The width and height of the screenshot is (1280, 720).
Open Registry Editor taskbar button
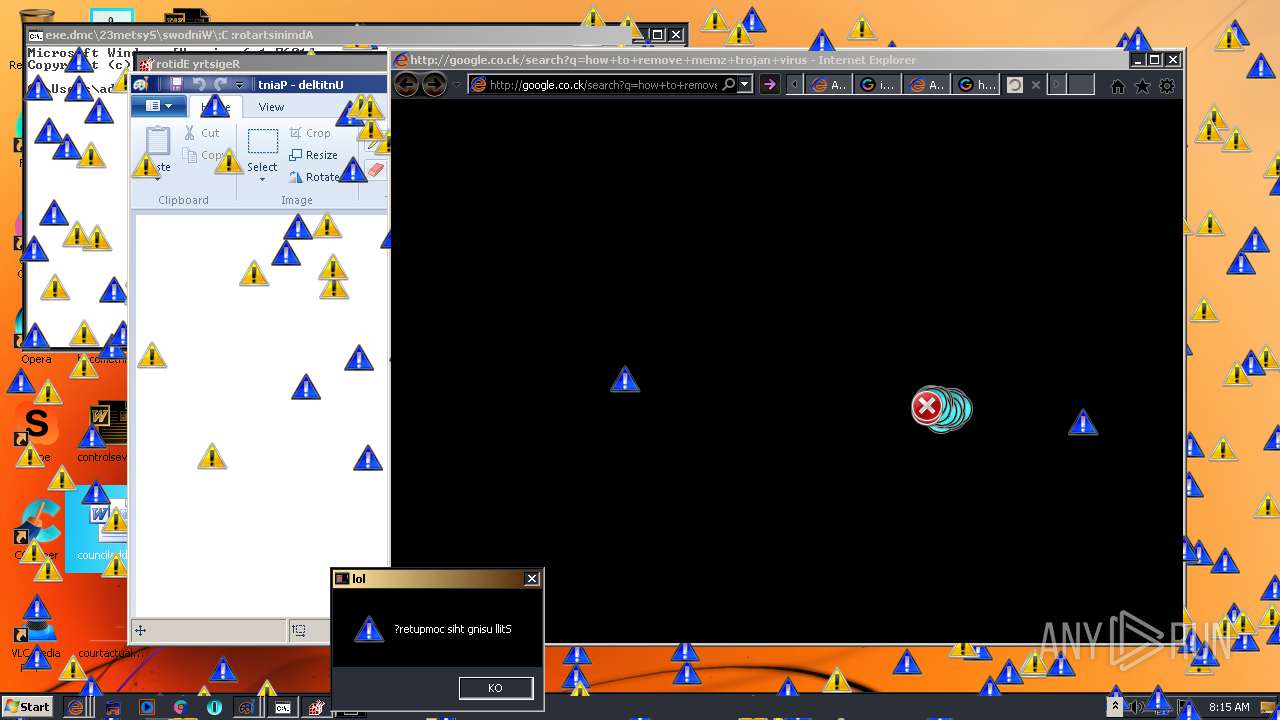(x=316, y=707)
